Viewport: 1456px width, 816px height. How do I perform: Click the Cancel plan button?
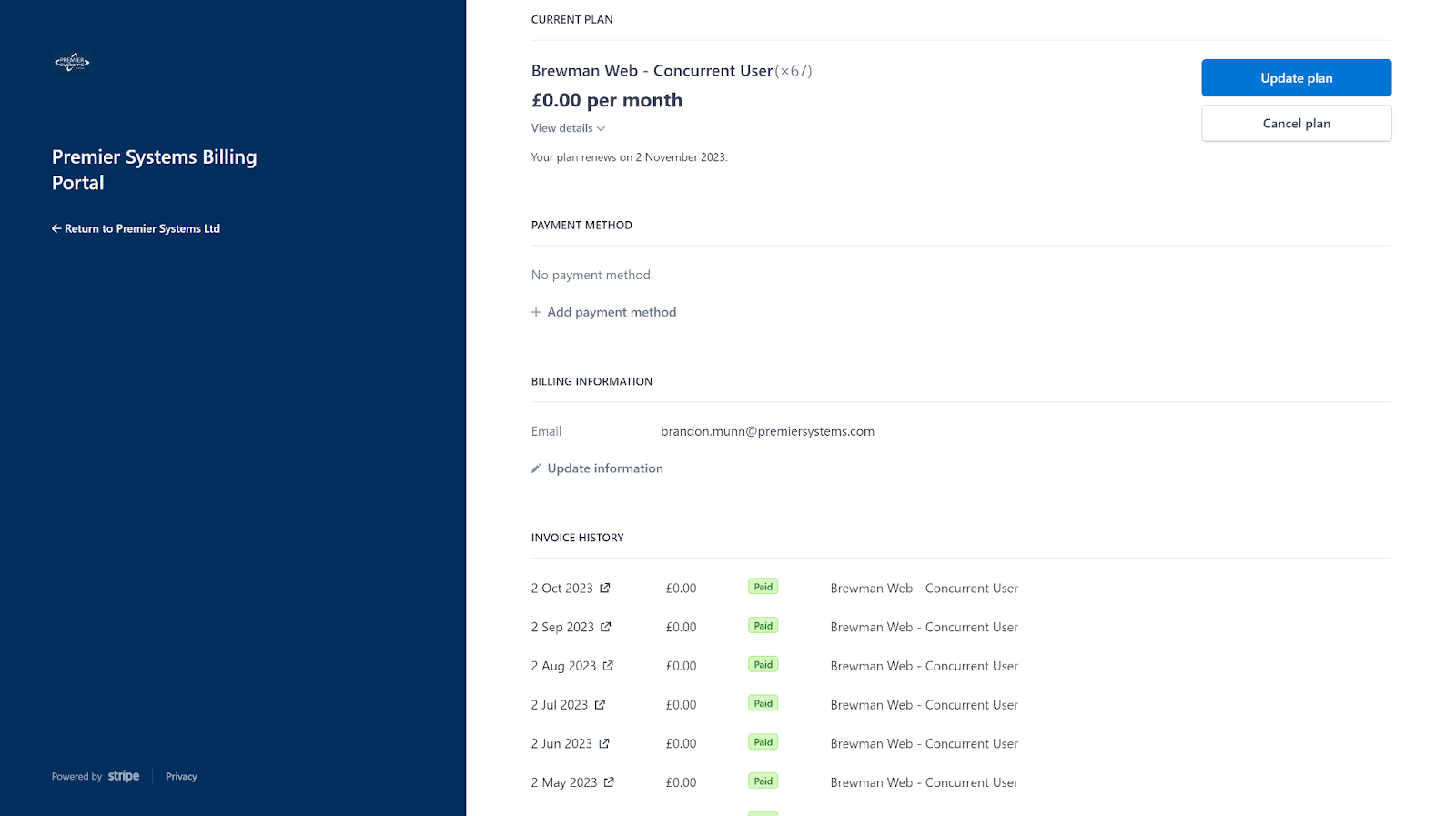(1296, 123)
